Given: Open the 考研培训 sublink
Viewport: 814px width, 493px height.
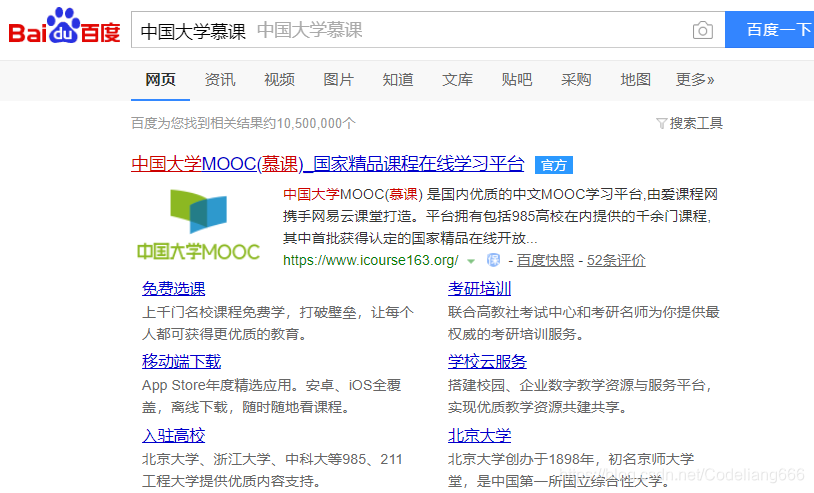Looking at the screenshot, I should point(480,289).
